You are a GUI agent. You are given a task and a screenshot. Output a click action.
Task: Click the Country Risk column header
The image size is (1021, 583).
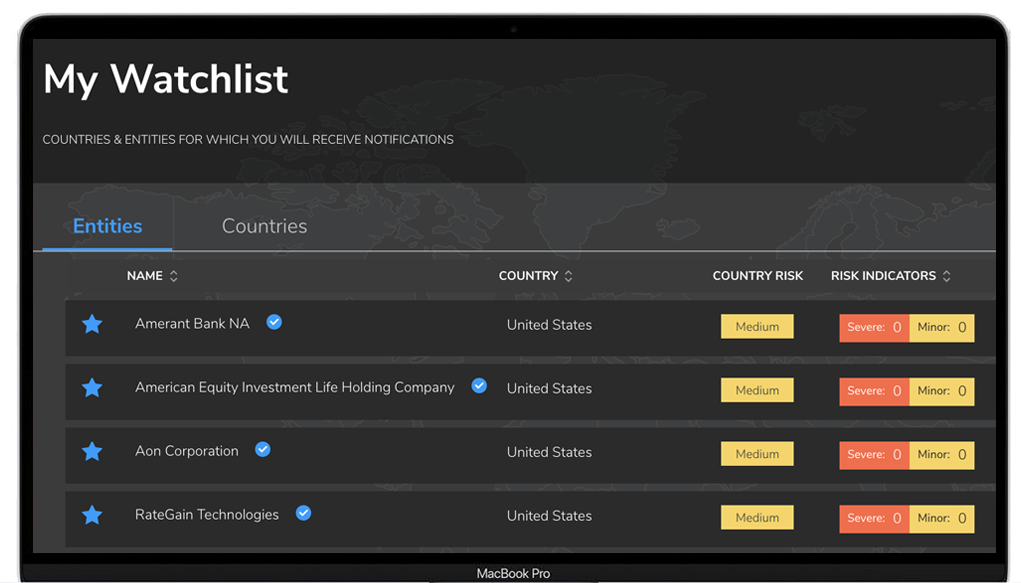tap(757, 276)
